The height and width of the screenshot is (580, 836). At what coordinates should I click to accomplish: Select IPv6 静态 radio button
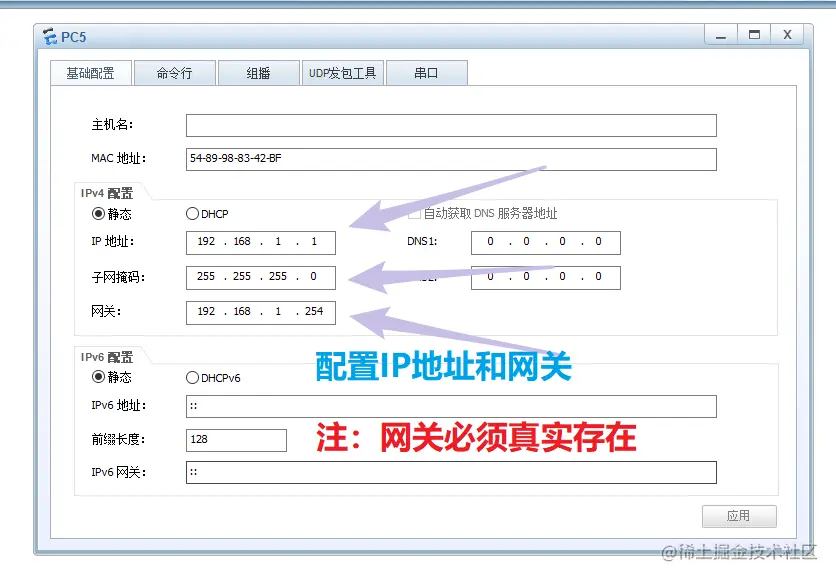[98, 377]
